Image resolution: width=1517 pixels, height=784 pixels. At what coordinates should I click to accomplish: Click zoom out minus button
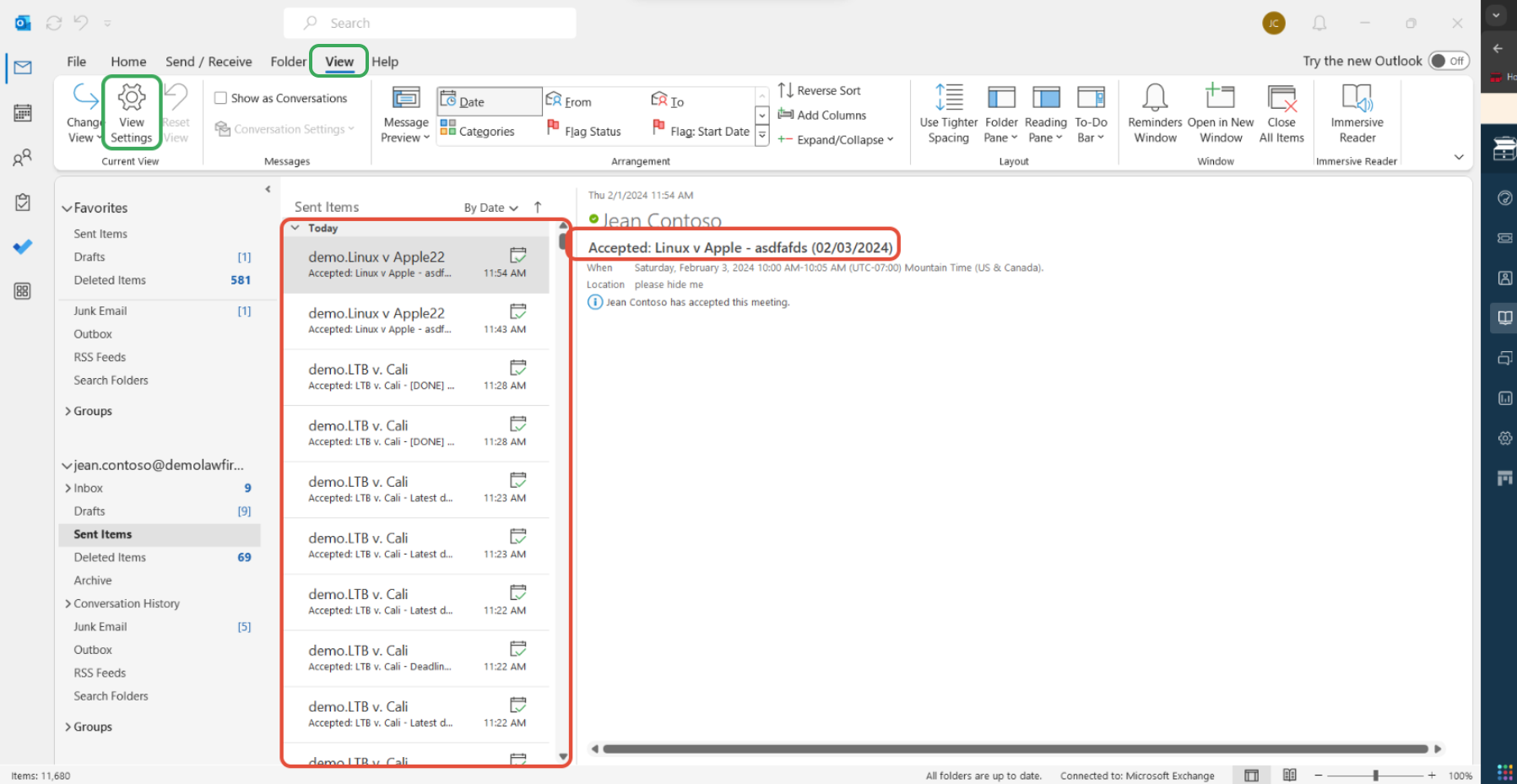click(x=1318, y=775)
